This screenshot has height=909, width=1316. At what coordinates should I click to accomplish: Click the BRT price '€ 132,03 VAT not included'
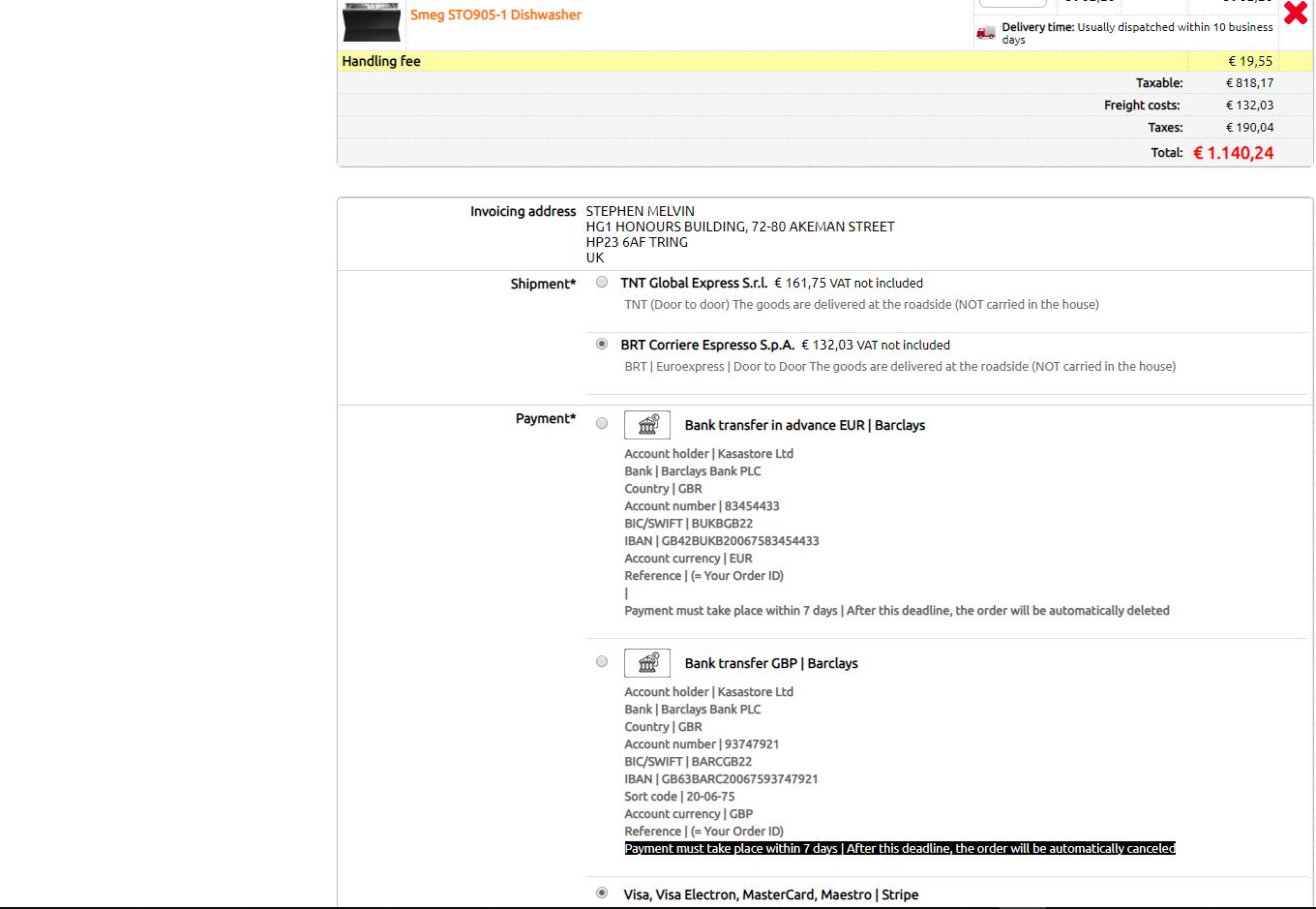point(876,345)
